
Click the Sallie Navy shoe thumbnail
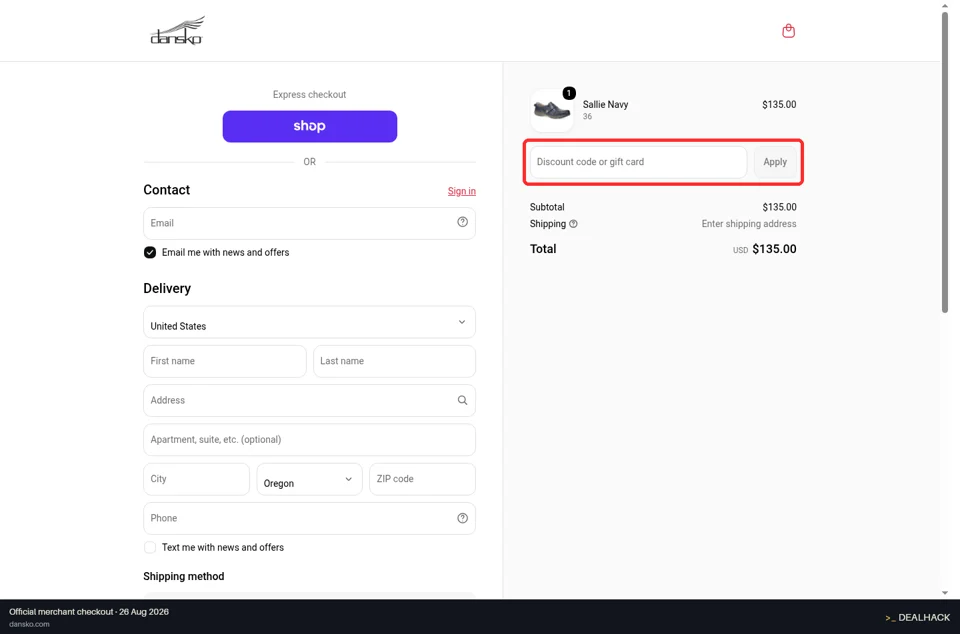pyautogui.click(x=552, y=110)
